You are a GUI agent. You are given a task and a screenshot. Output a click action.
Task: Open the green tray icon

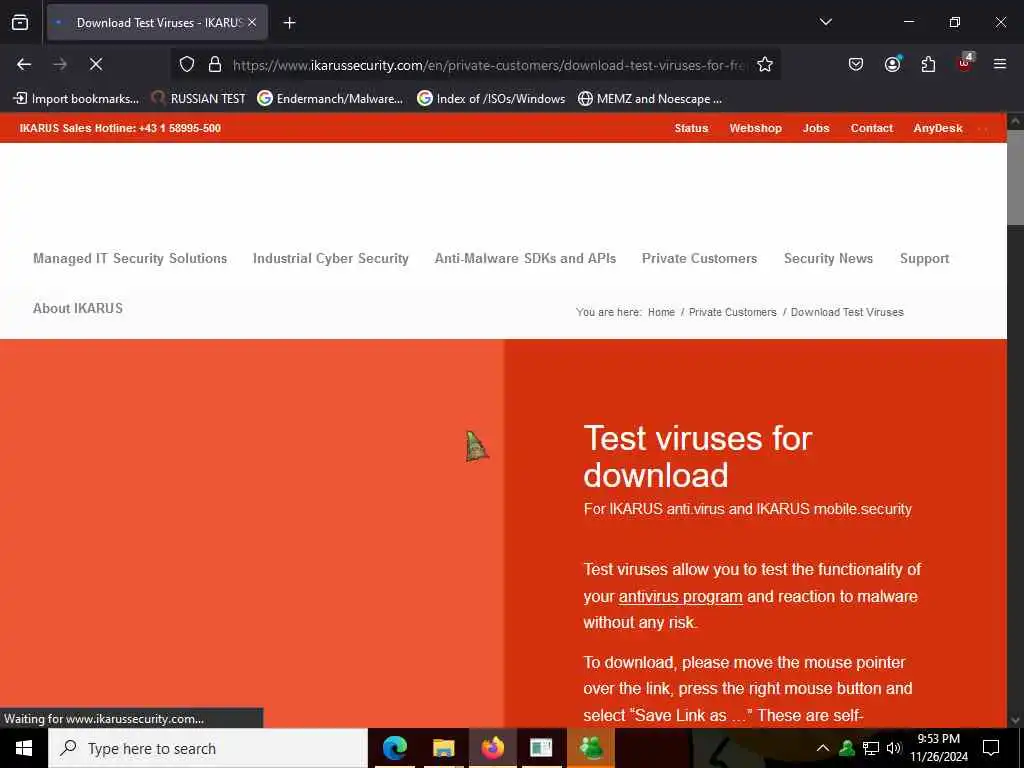click(x=847, y=748)
